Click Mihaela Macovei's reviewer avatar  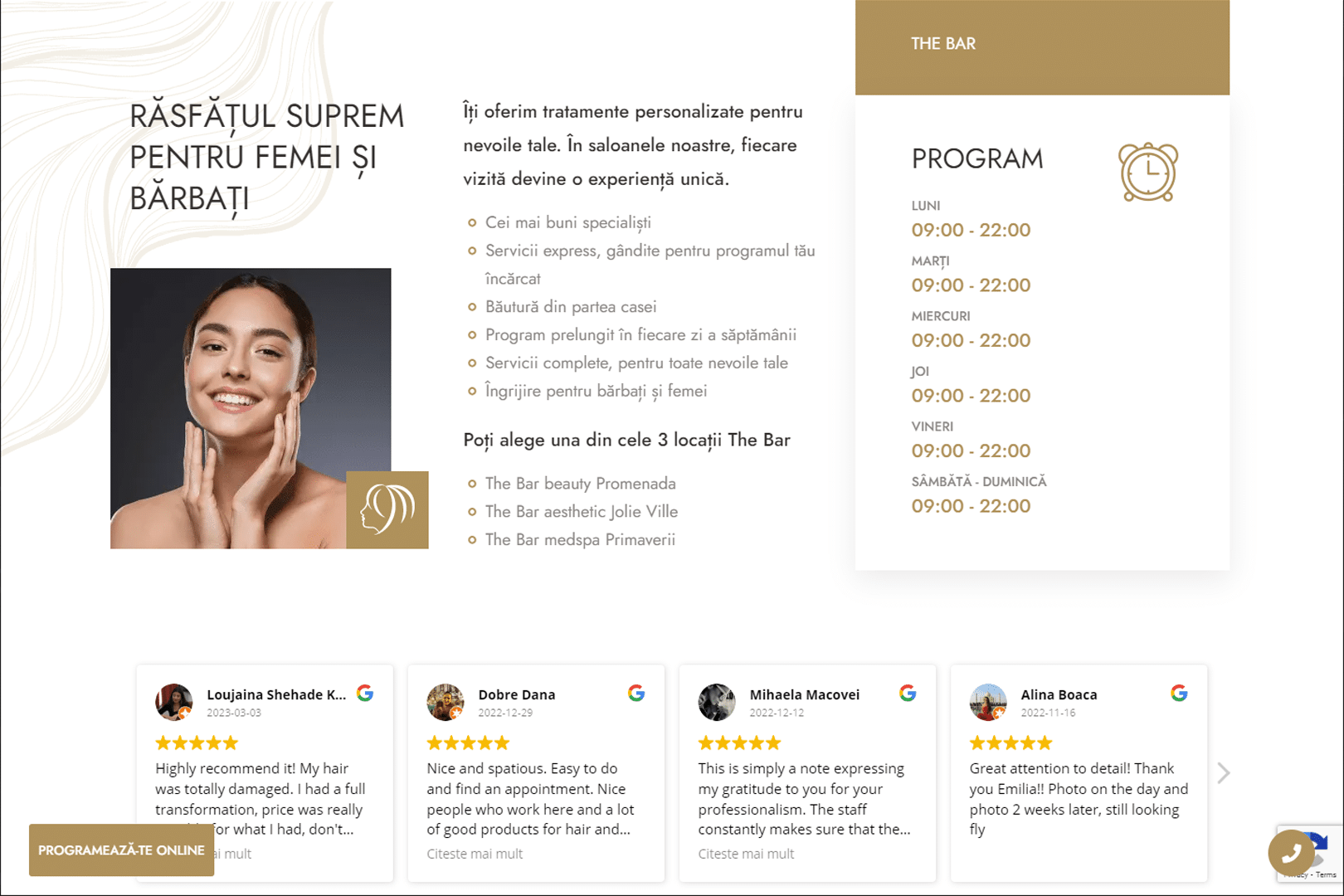pyautogui.click(x=717, y=702)
